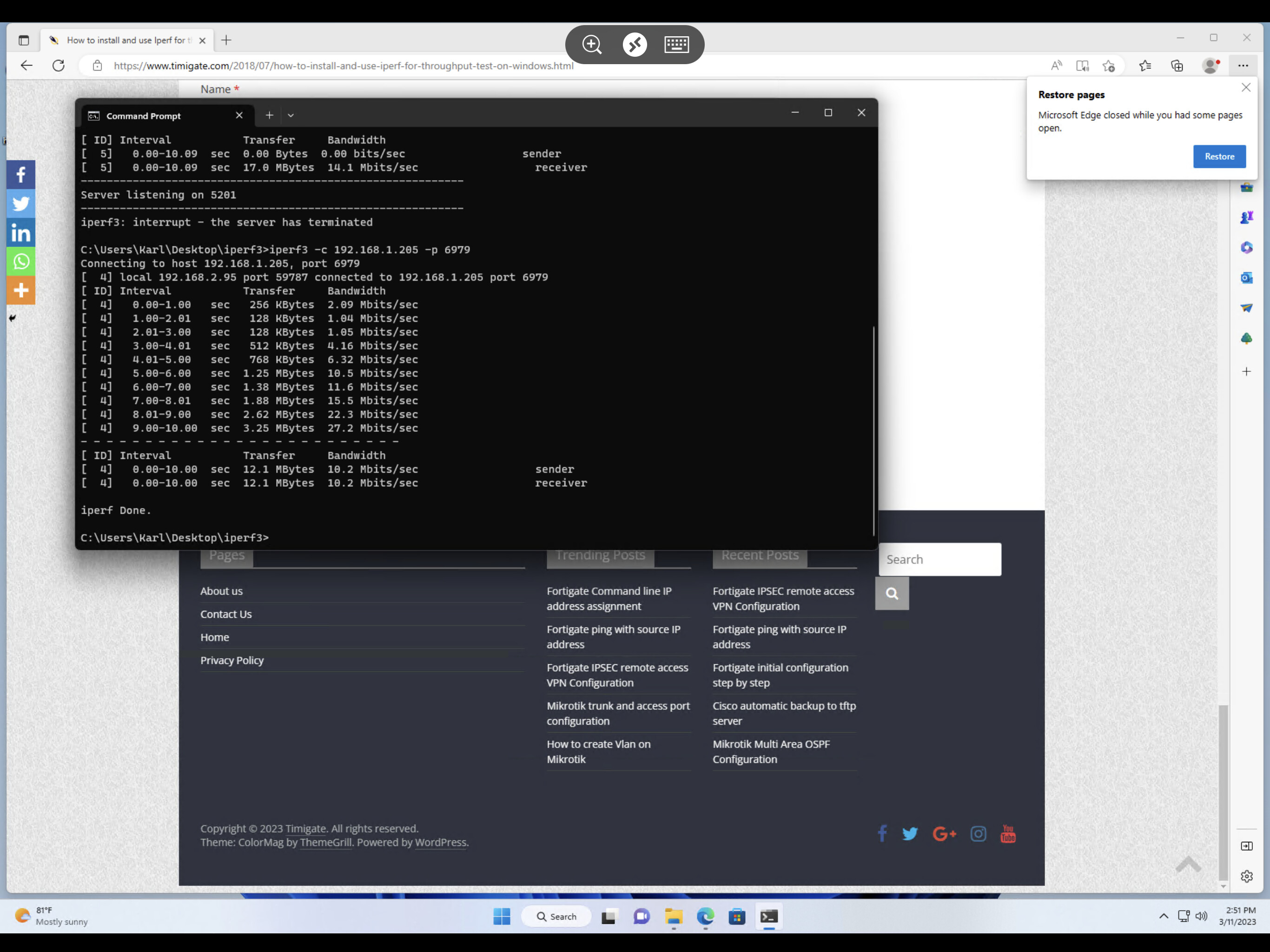1270x952 pixels.
Task: Open Edge tab actions menu icon
Action: 24,40
